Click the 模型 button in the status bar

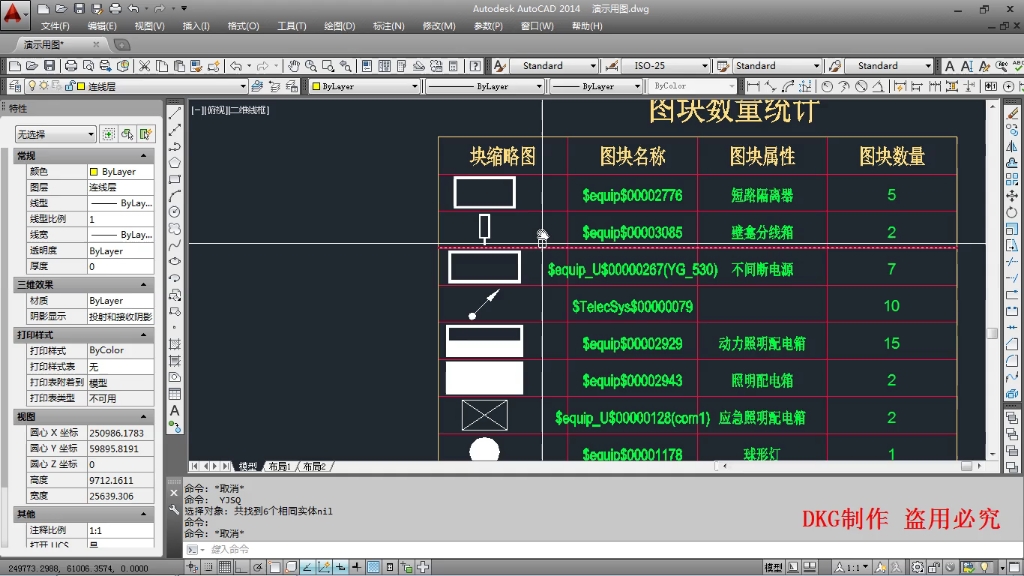pyautogui.click(x=772, y=566)
